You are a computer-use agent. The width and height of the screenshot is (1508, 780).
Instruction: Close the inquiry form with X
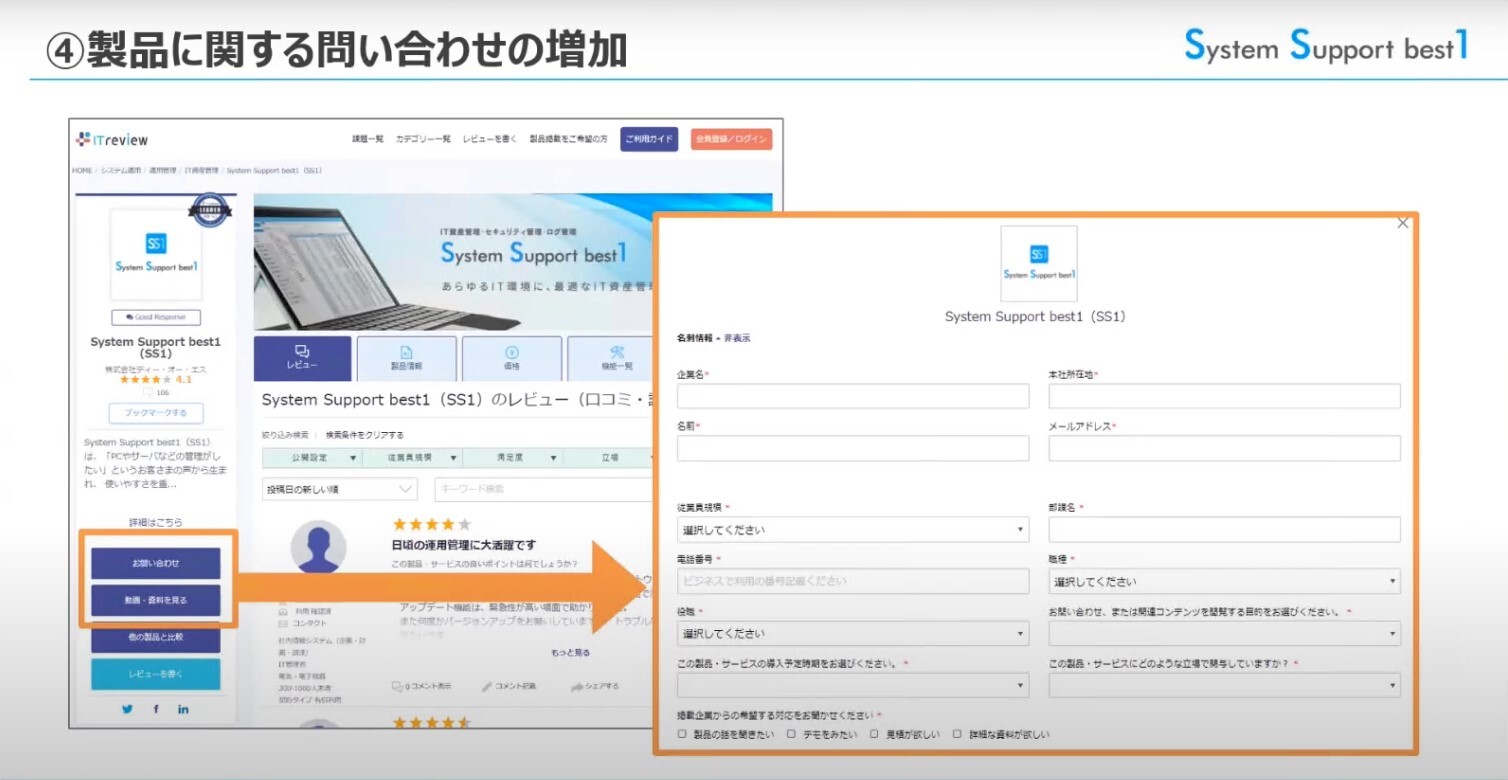click(1403, 223)
